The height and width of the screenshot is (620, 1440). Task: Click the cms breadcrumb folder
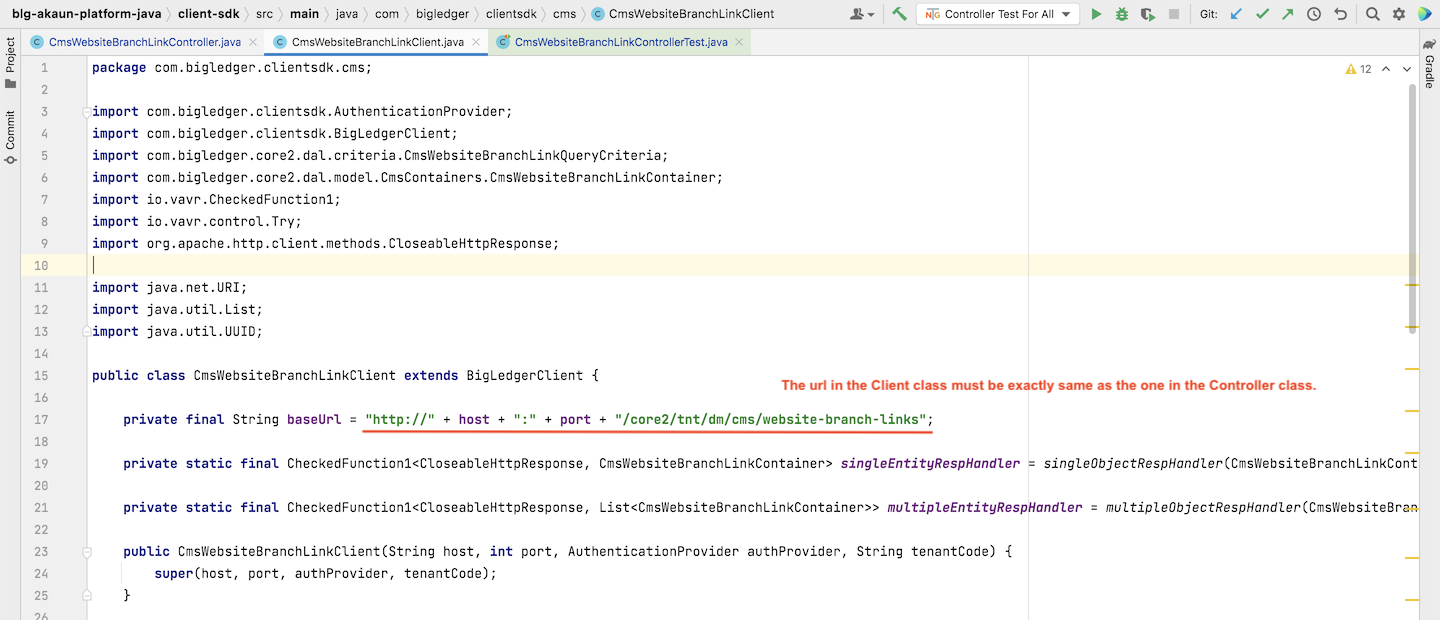tap(564, 14)
